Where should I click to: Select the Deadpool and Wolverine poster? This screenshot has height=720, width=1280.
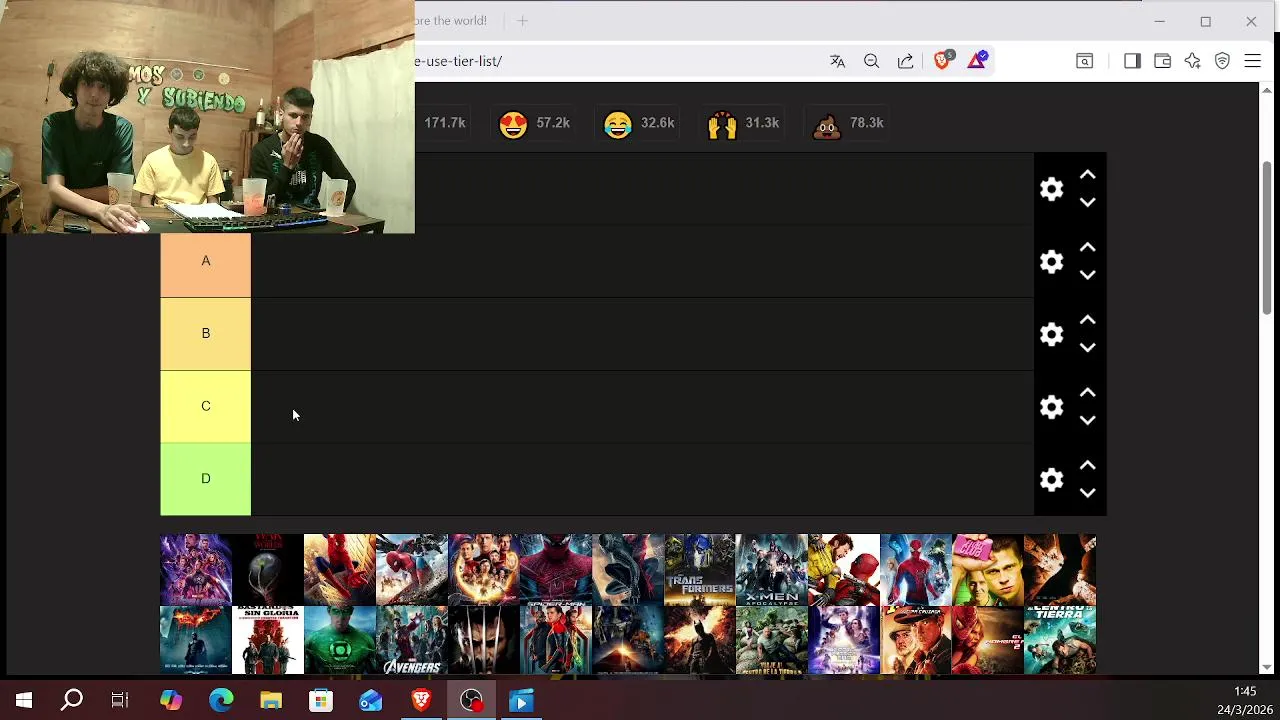tap(844, 569)
